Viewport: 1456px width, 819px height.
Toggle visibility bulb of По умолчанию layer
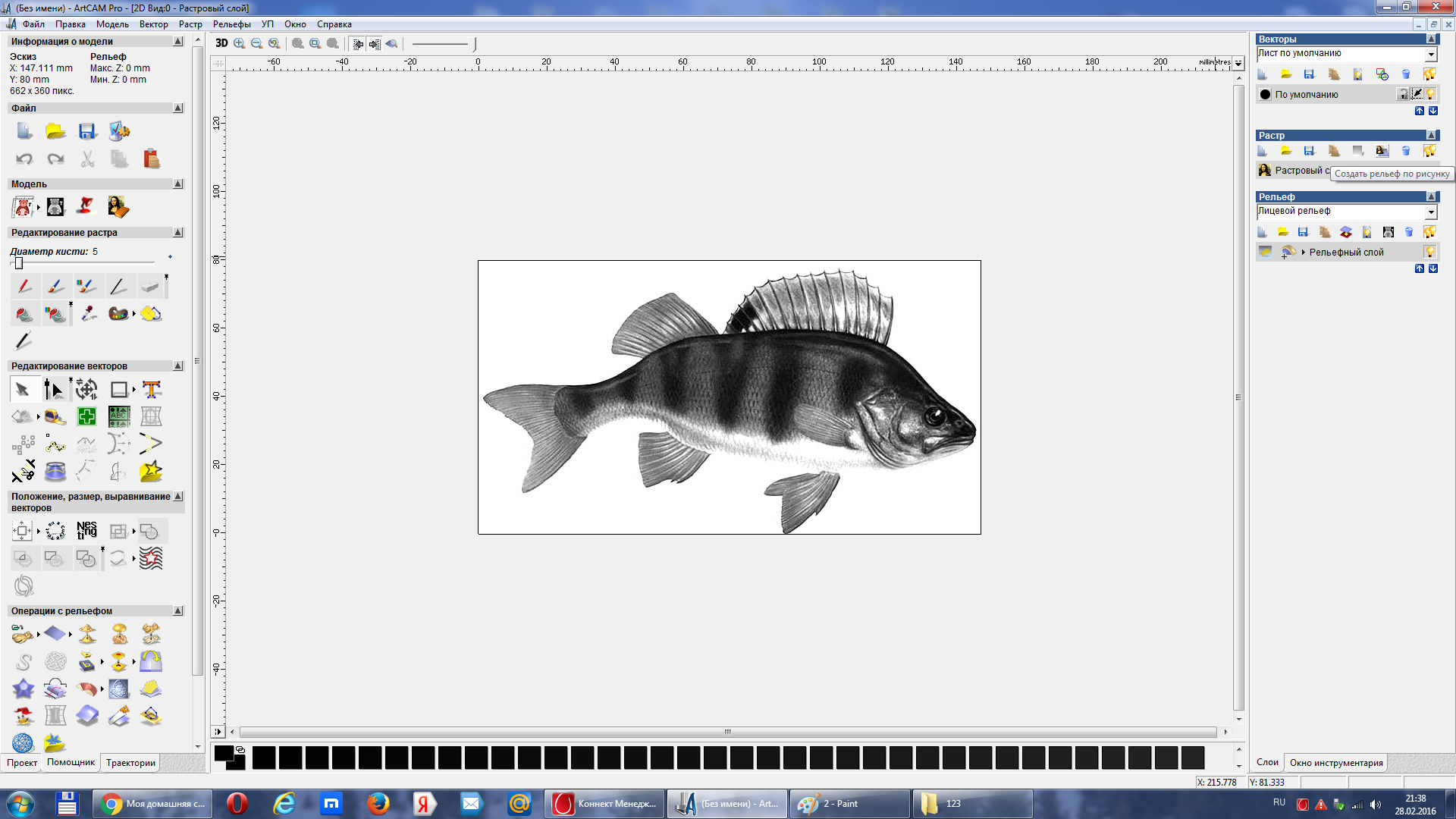pyautogui.click(x=1430, y=94)
